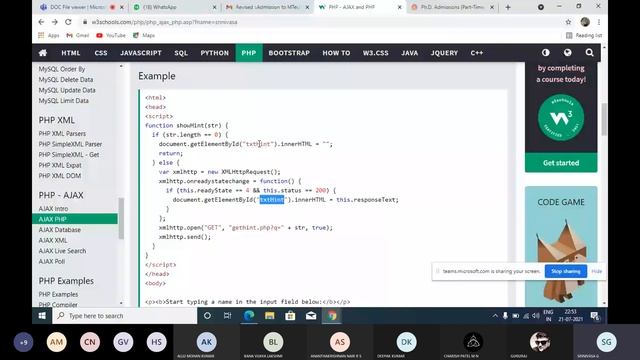640x360 pixels.
Task: Open the Reading list
Action: 584,36
